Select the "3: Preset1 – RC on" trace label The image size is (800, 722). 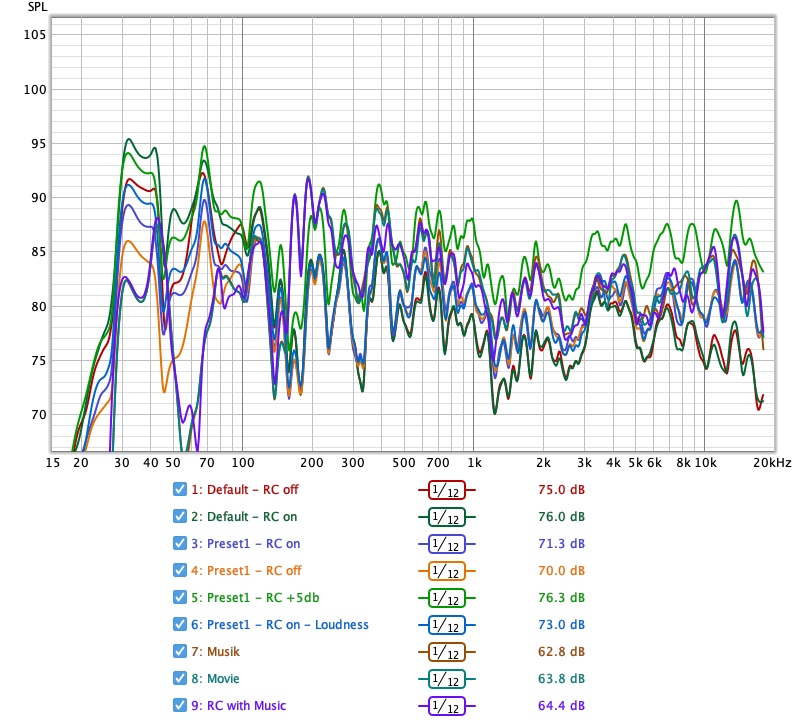[x=246, y=544]
